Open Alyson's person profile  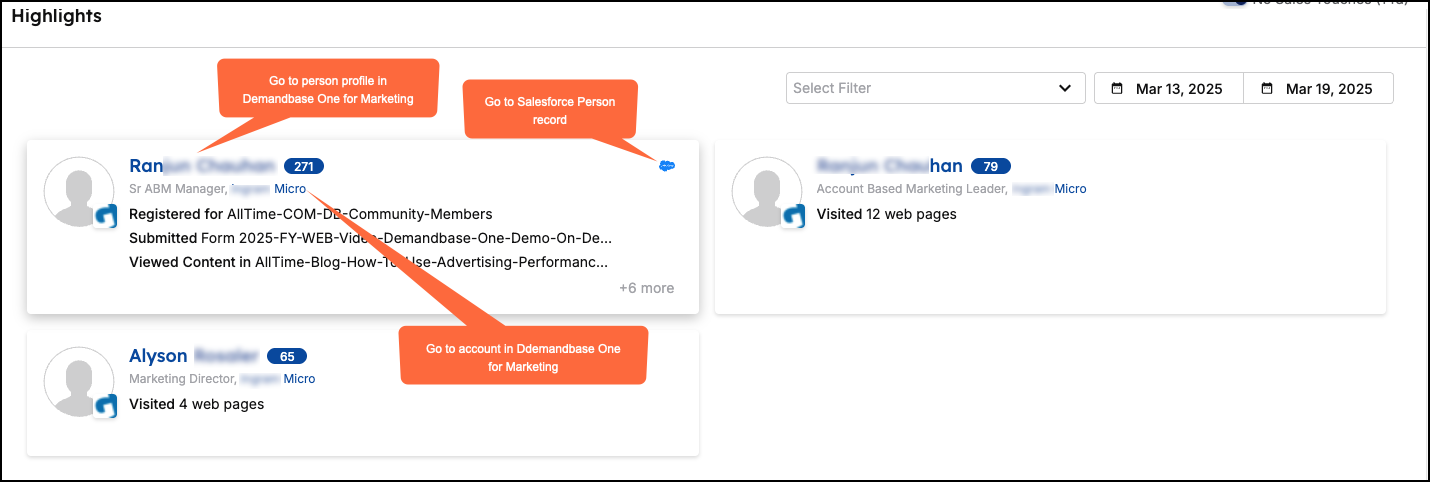click(x=194, y=356)
